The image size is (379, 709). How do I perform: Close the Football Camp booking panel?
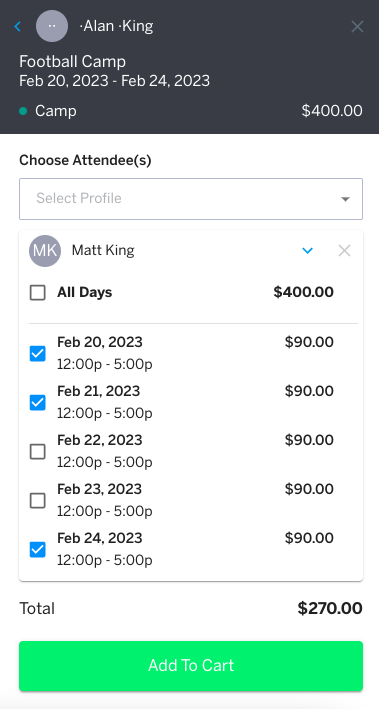pyautogui.click(x=357, y=27)
